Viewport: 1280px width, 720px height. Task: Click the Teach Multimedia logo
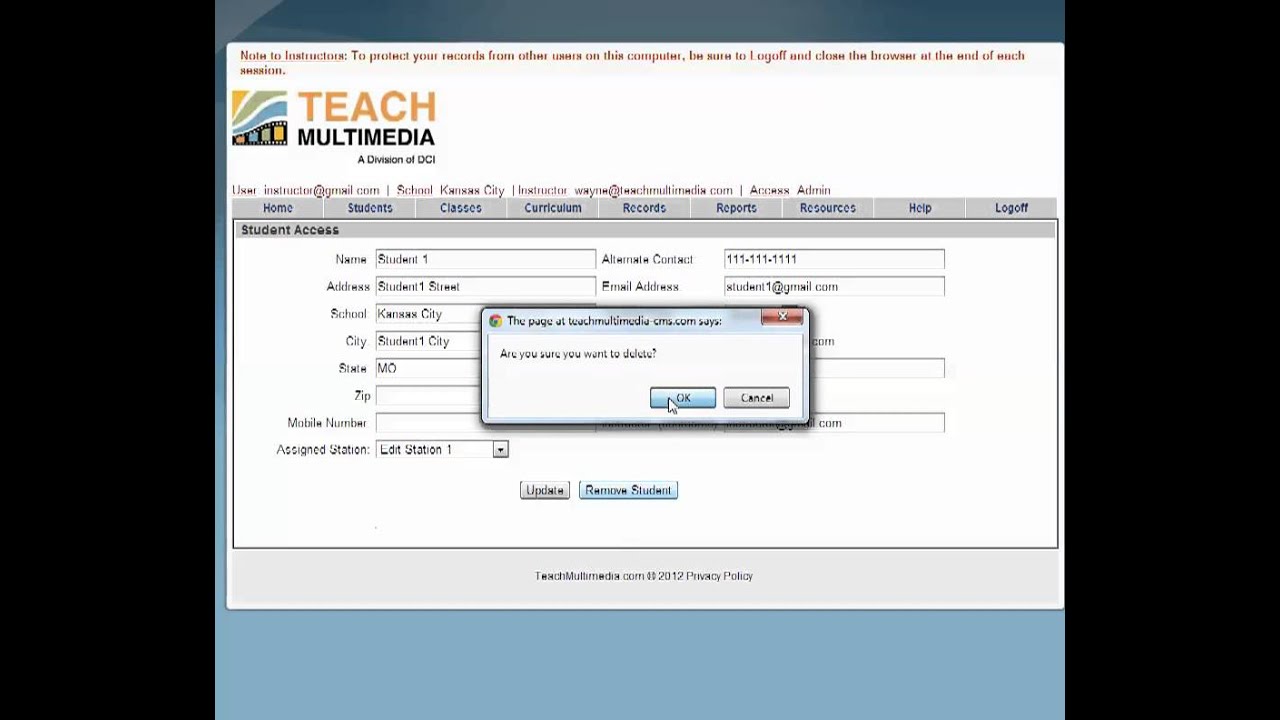[x=334, y=127]
